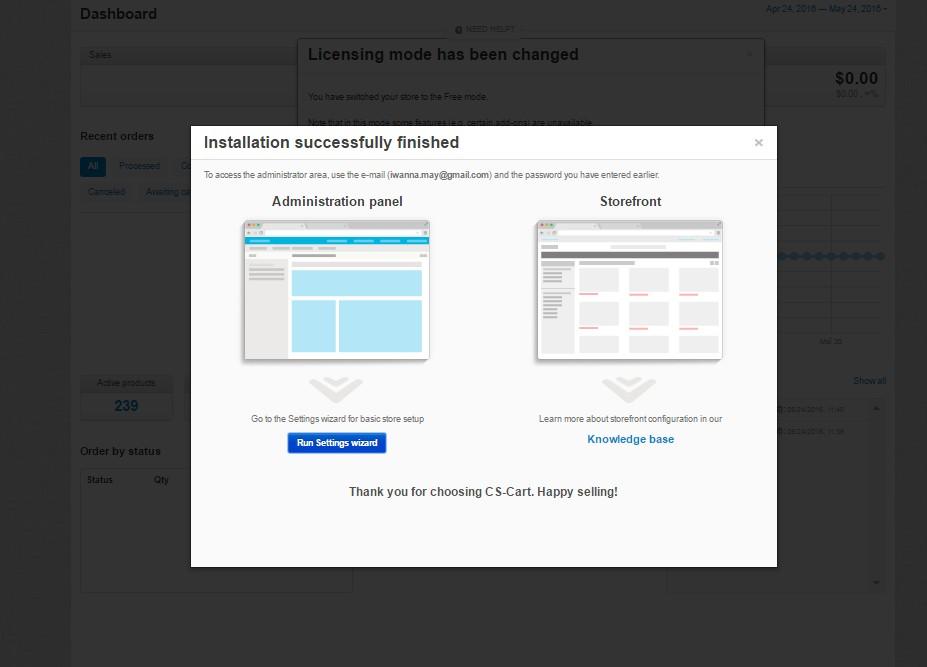The width and height of the screenshot is (927, 667).
Task: Click the Storefront heading
Action: click(x=630, y=202)
